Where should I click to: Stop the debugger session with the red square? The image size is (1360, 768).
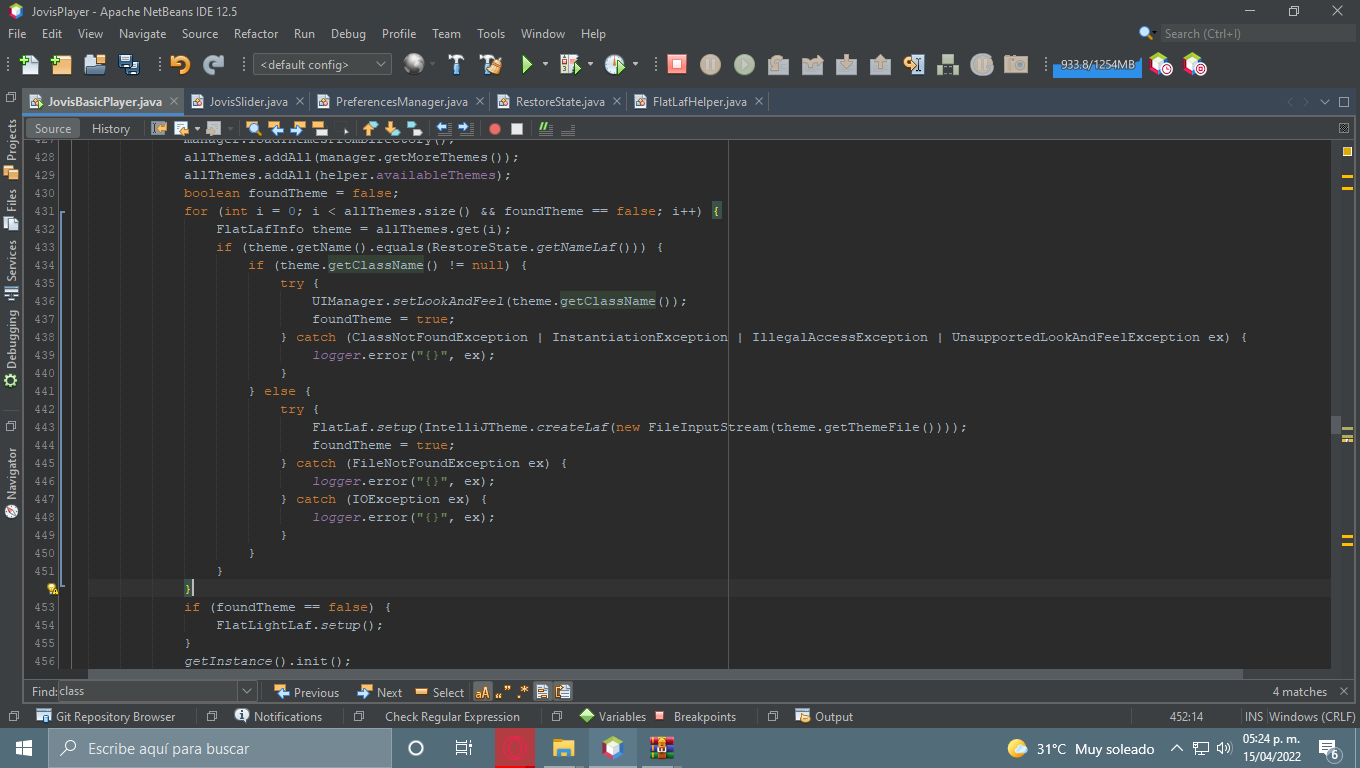click(x=677, y=65)
